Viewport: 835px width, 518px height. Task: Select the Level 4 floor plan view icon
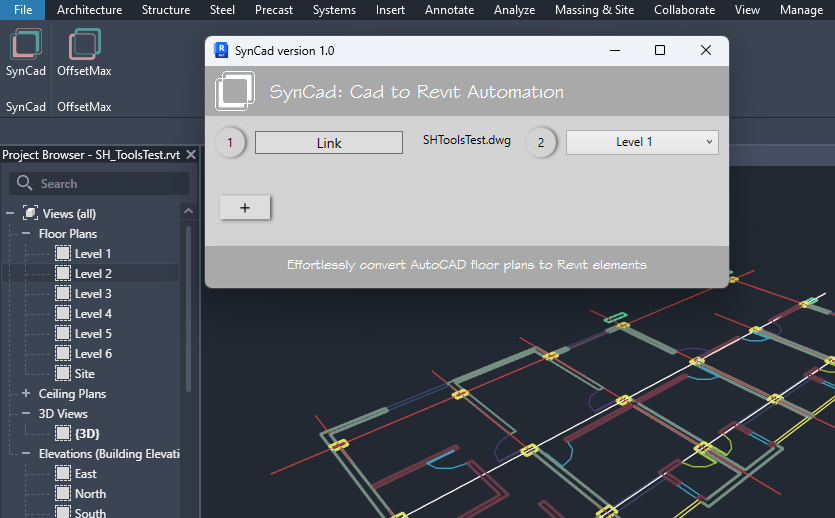point(63,314)
